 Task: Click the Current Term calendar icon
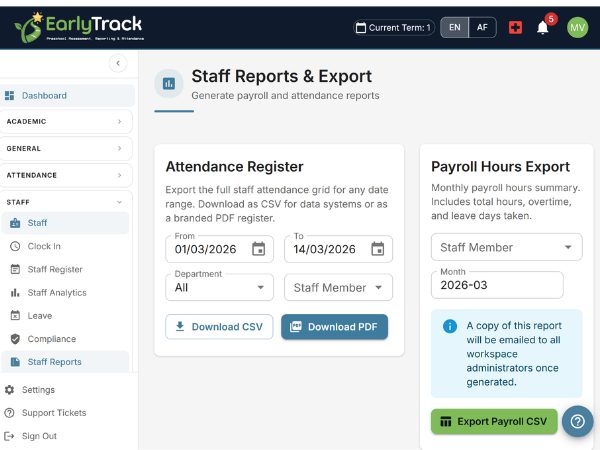point(360,28)
